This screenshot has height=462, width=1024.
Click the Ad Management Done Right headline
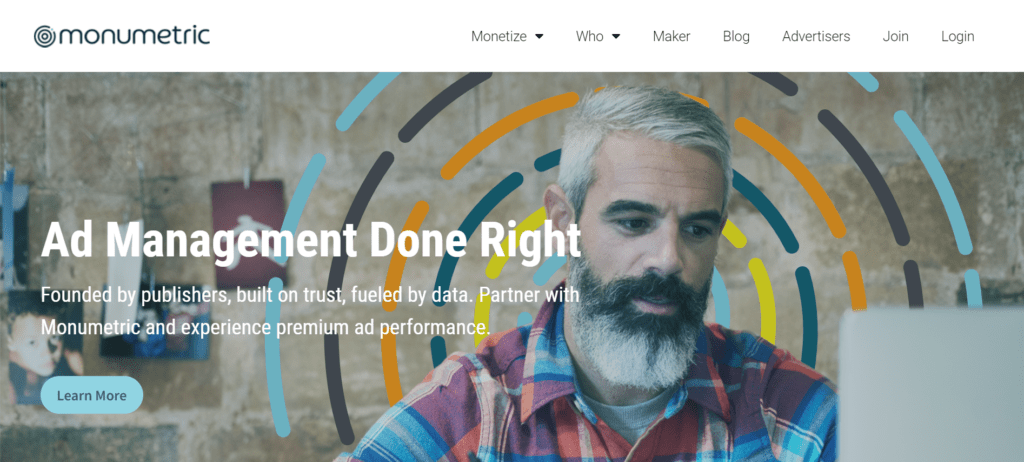point(311,240)
